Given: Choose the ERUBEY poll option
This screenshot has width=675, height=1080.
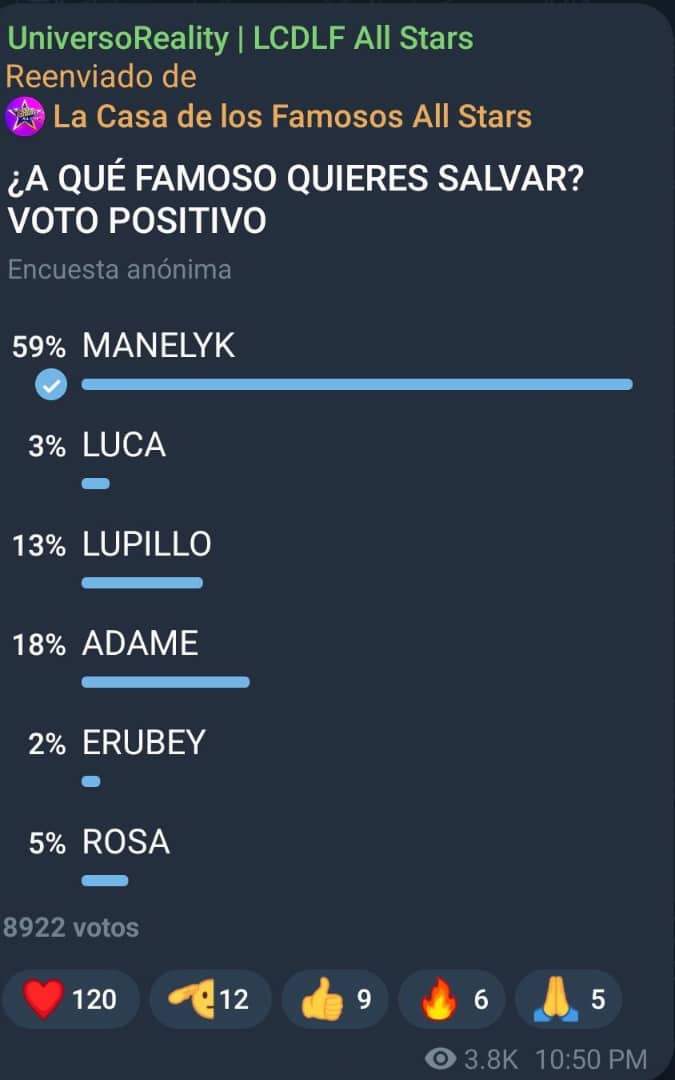Looking at the screenshot, I should click(x=144, y=742).
